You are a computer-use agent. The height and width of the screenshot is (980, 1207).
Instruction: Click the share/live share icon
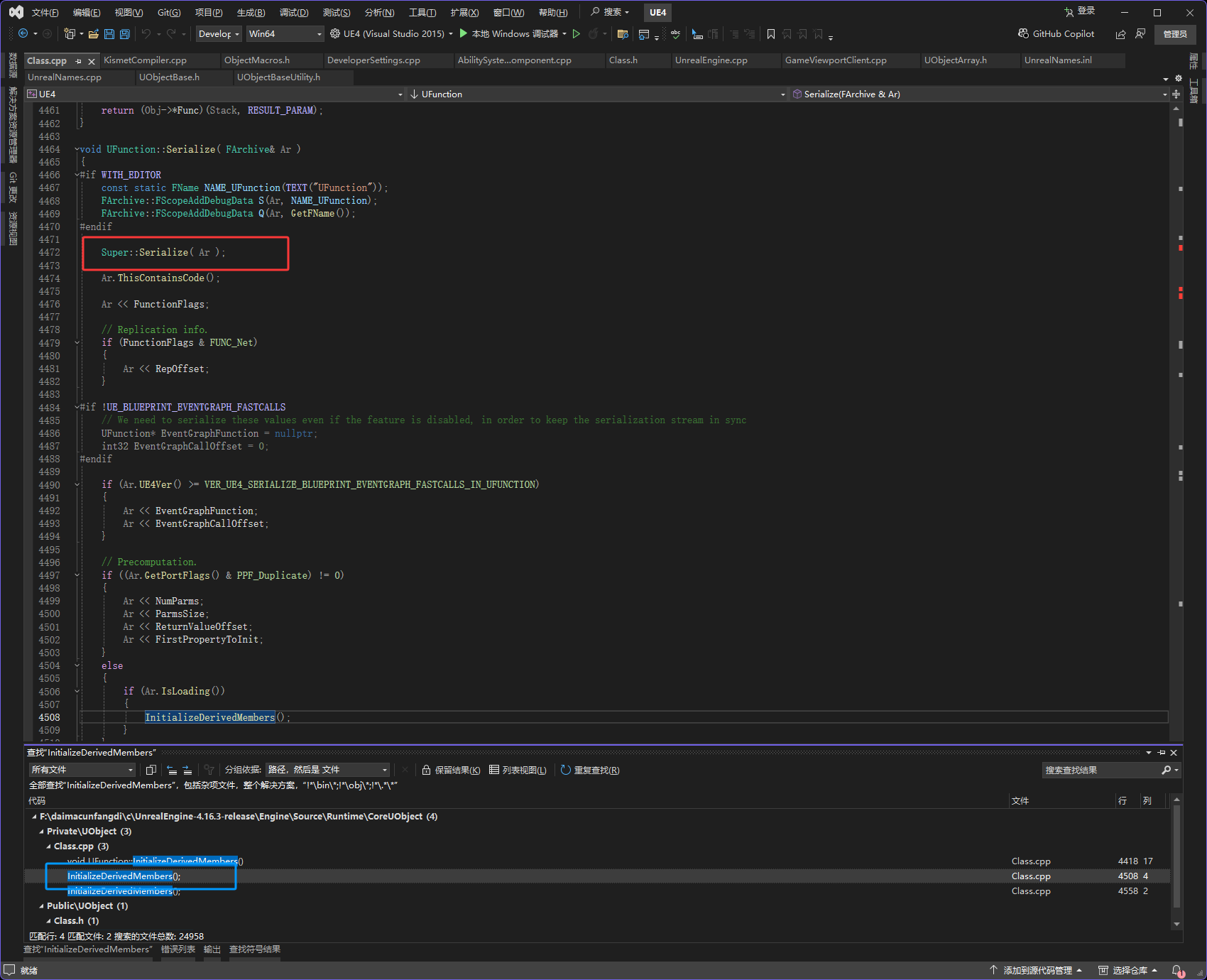point(1120,33)
